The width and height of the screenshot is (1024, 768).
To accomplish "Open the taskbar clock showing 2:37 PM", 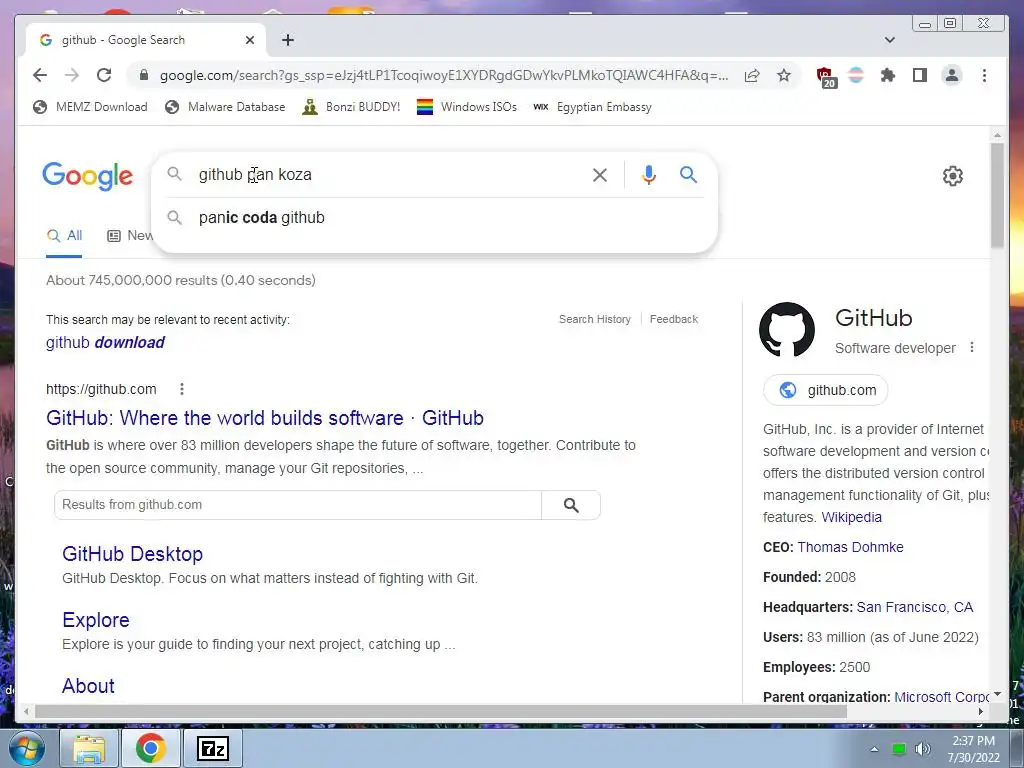I will point(973,749).
